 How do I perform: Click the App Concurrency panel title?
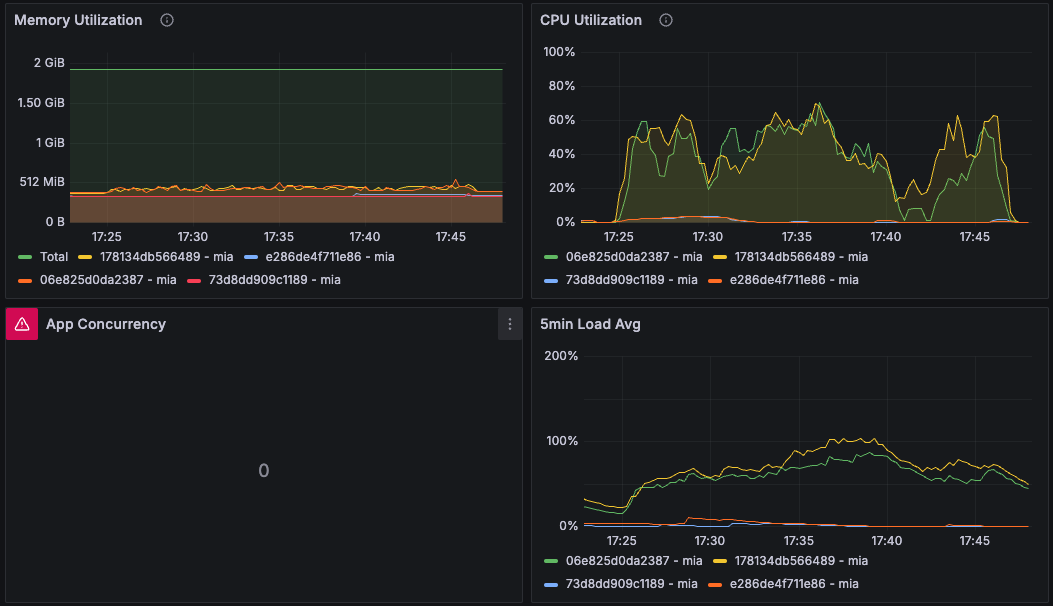pyautogui.click(x=106, y=324)
